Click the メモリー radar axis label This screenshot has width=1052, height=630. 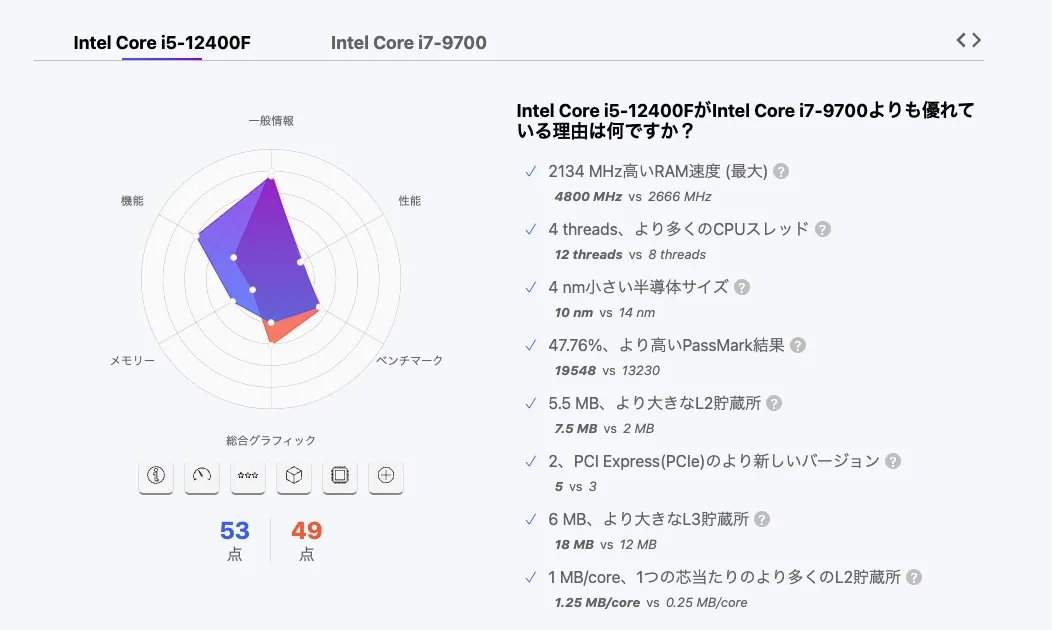(x=132, y=360)
